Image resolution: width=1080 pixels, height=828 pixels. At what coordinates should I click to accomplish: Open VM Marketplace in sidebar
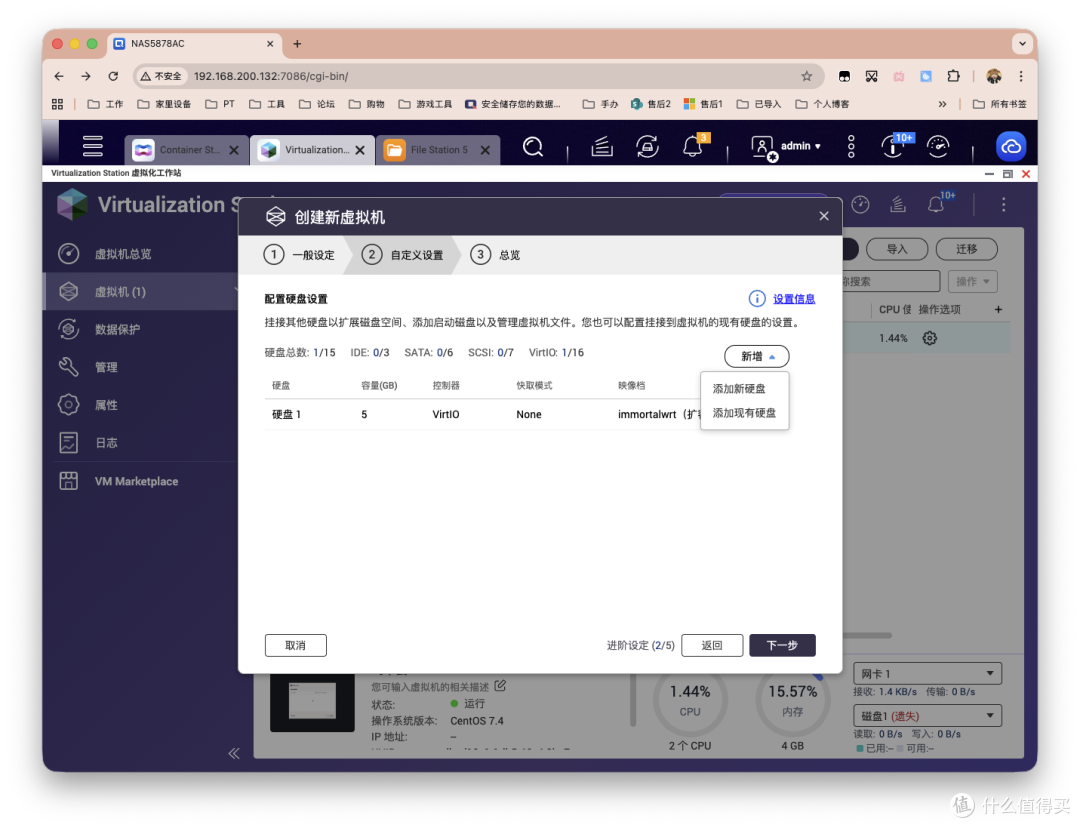[140, 482]
